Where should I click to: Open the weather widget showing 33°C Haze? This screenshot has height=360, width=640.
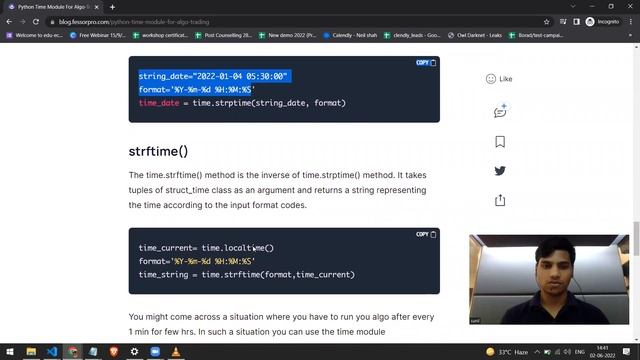point(507,352)
